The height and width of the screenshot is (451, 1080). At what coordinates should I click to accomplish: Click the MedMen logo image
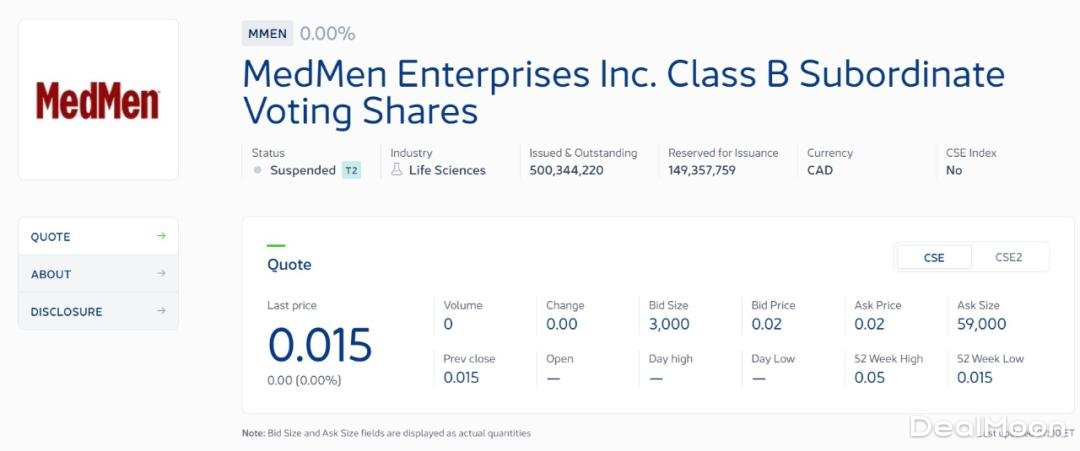click(x=98, y=100)
